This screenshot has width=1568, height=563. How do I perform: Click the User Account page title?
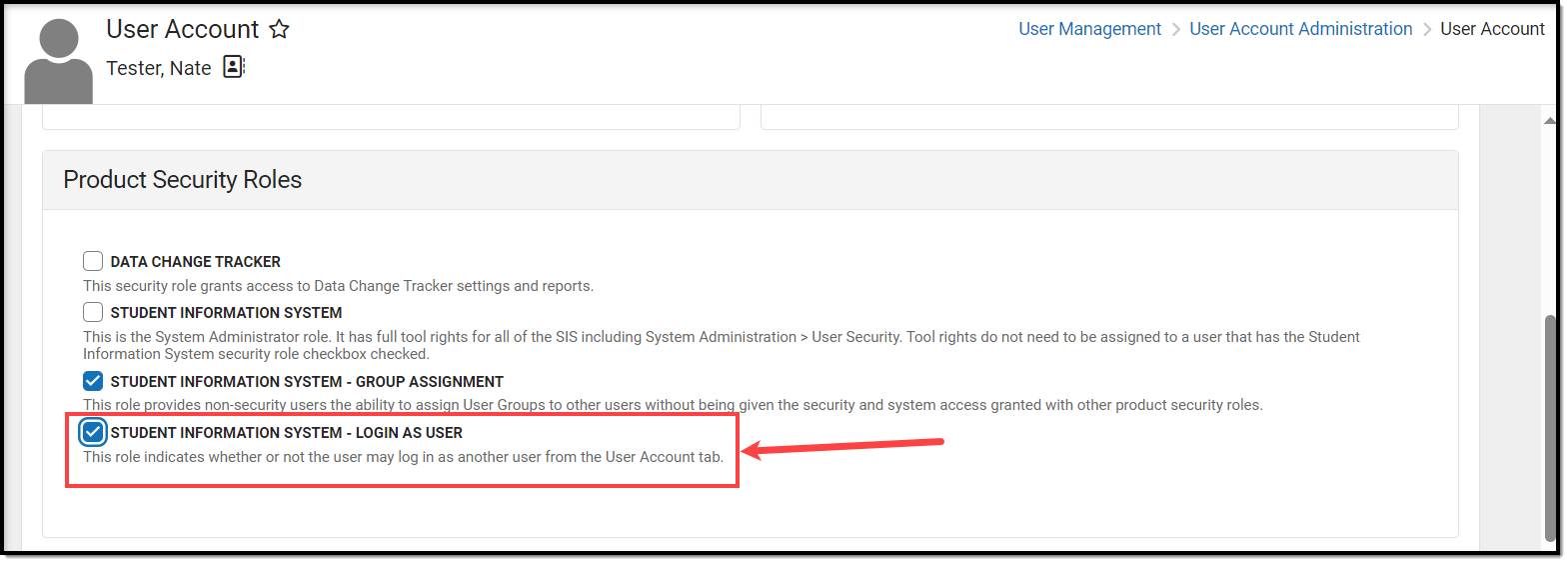click(183, 29)
